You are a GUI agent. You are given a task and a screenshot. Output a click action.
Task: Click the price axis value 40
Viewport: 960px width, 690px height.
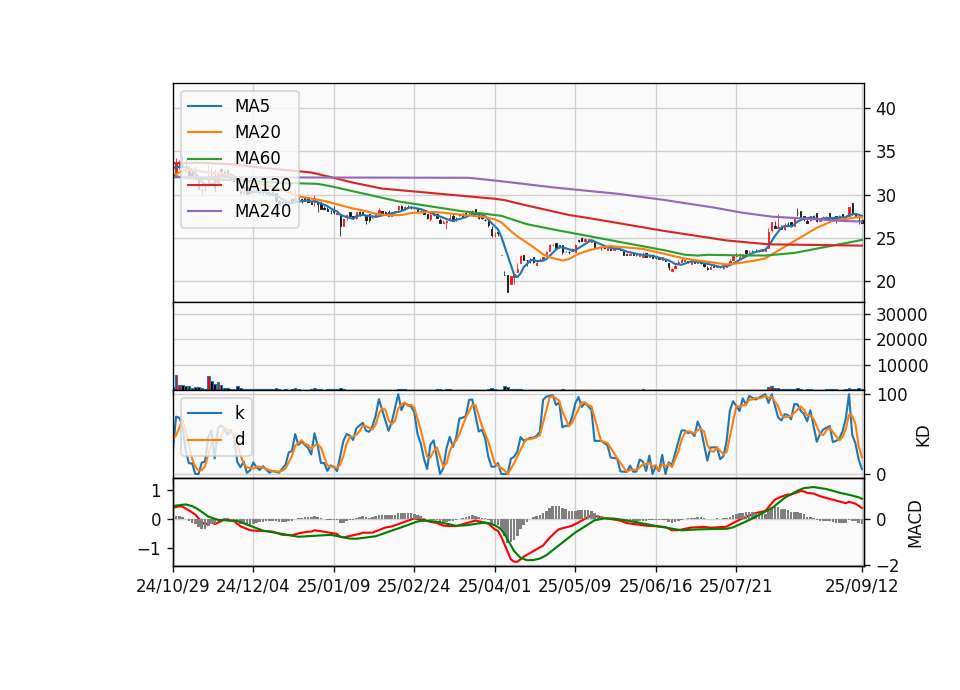tap(885, 109)
